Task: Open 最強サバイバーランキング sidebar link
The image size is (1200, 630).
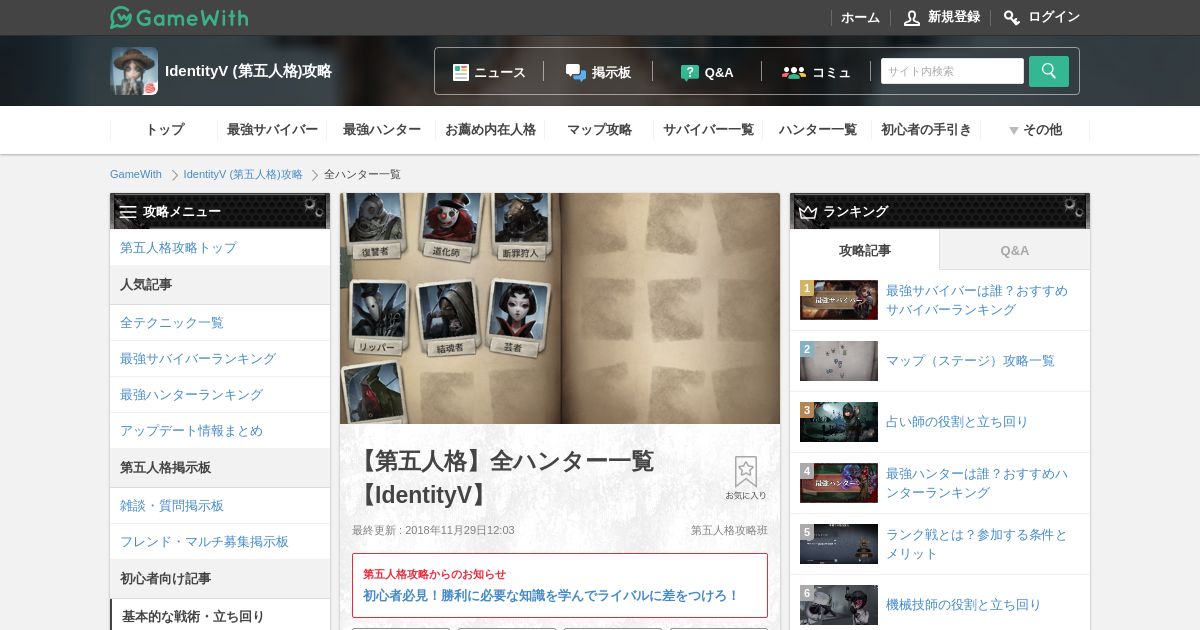Action: [220, 358]
